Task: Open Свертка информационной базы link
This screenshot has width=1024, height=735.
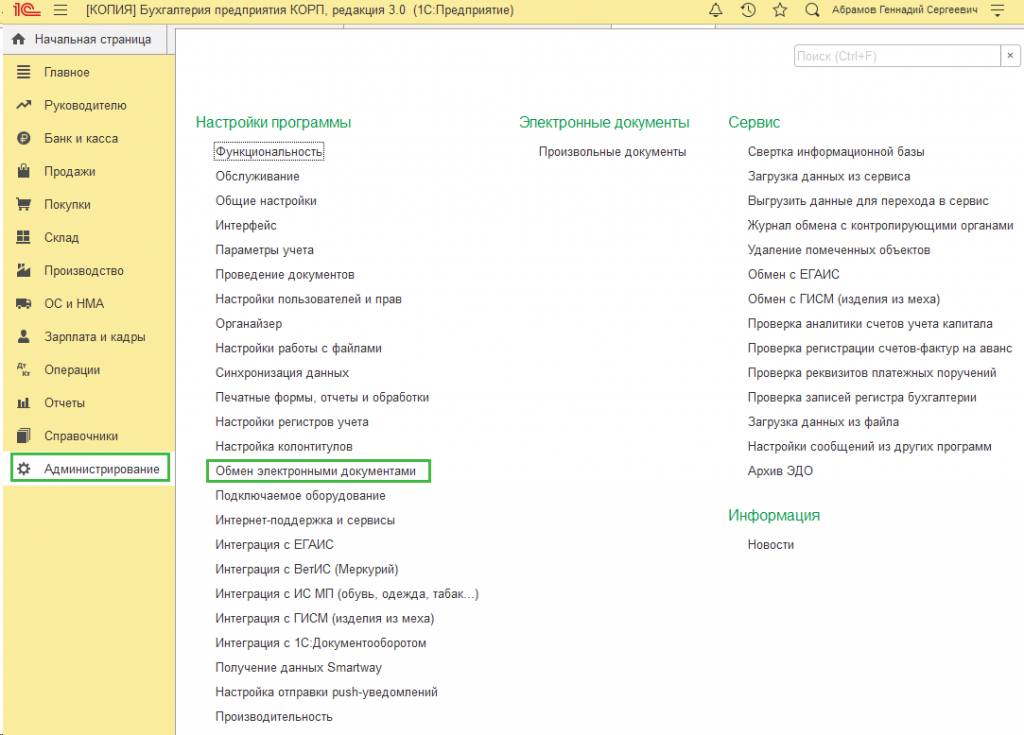Action: [x=836, y=152]
